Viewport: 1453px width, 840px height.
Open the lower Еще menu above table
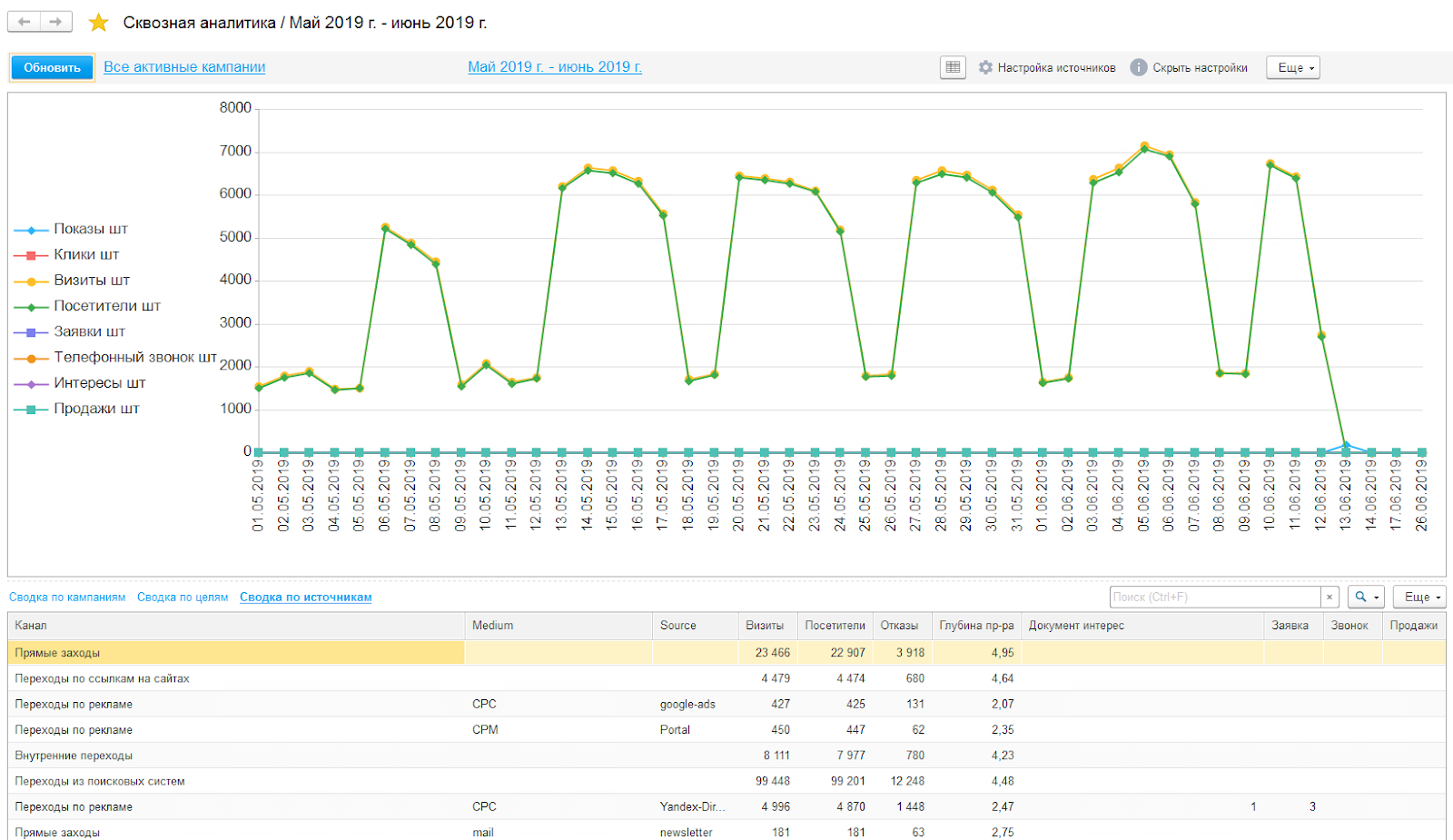pyautogui.click(x=1419, y=597)
